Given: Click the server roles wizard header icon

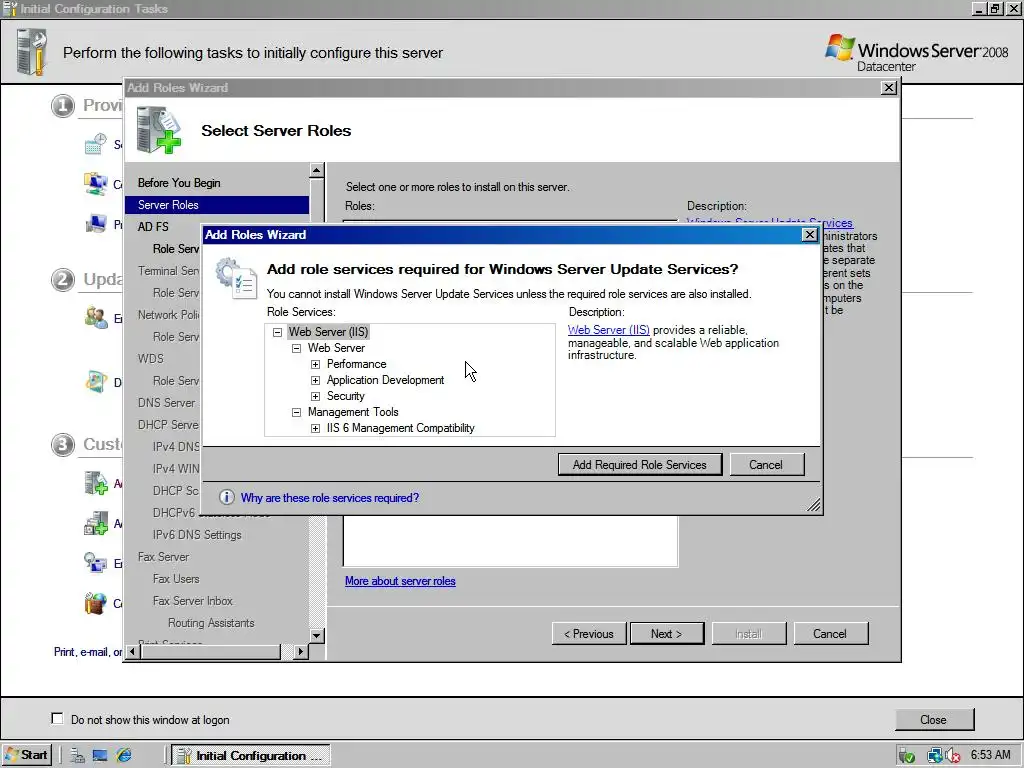Looking at the screenshot, I should pyautogui.click(x=159, y=131).
